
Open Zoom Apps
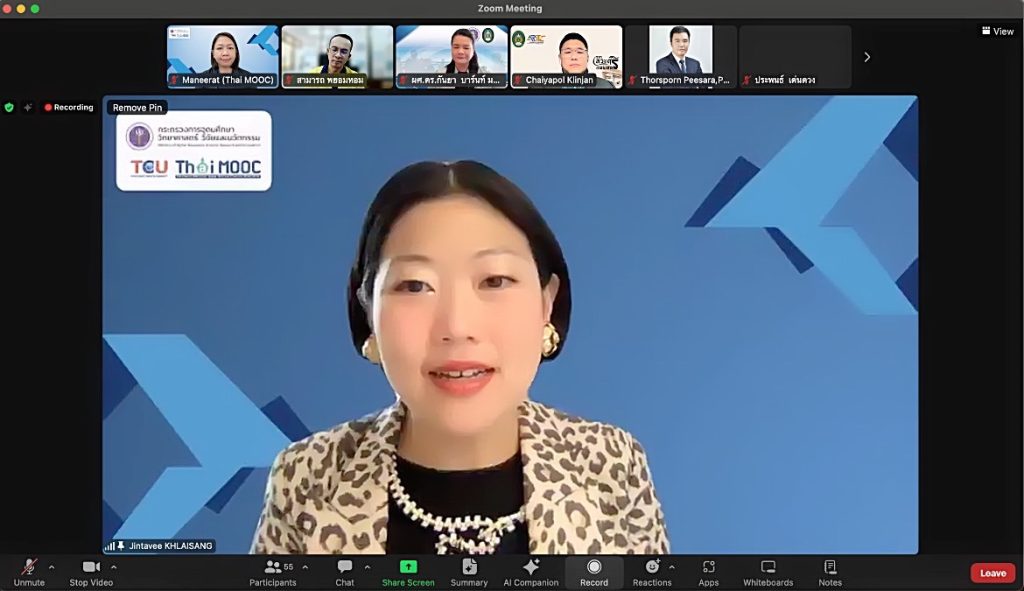(x=709, y=573)
